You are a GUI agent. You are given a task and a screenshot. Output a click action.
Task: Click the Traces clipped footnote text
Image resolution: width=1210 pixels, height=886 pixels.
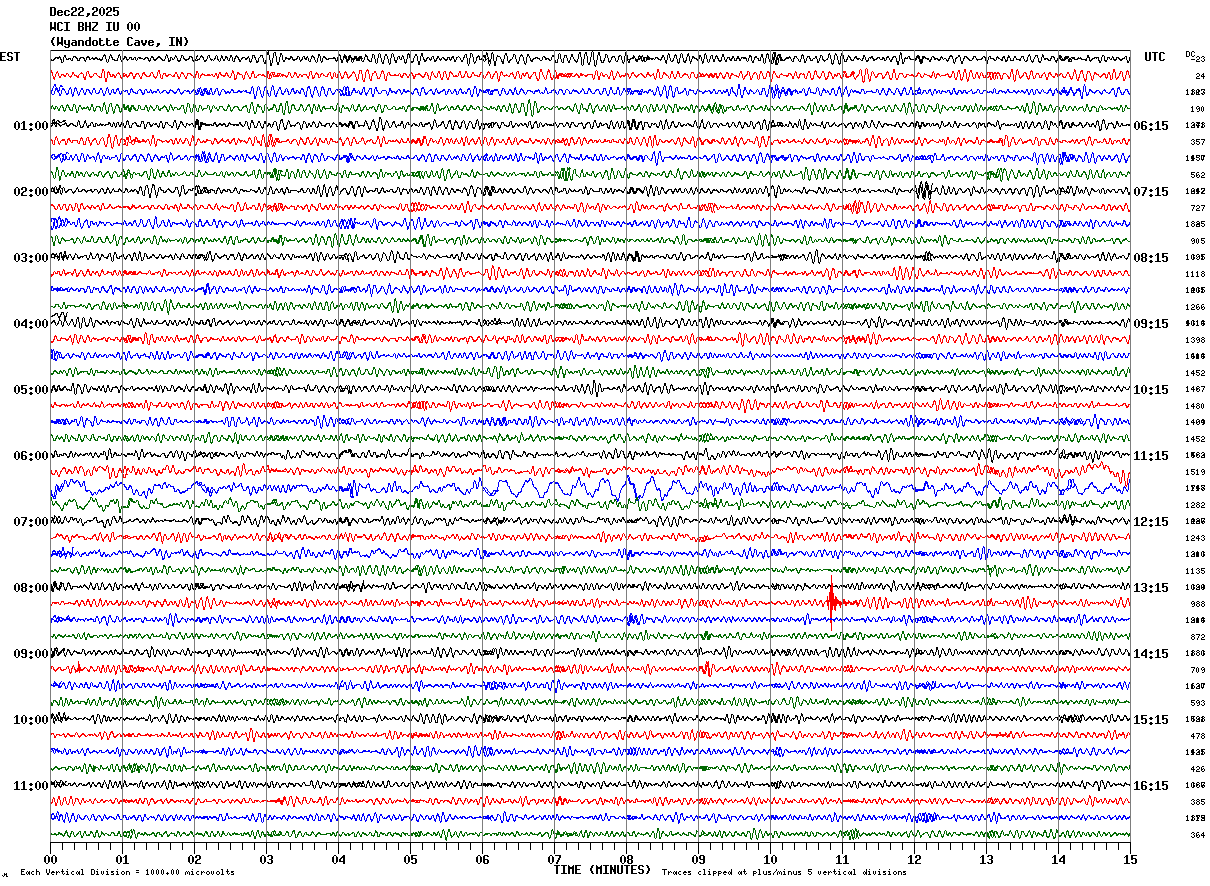pos(784,872)
